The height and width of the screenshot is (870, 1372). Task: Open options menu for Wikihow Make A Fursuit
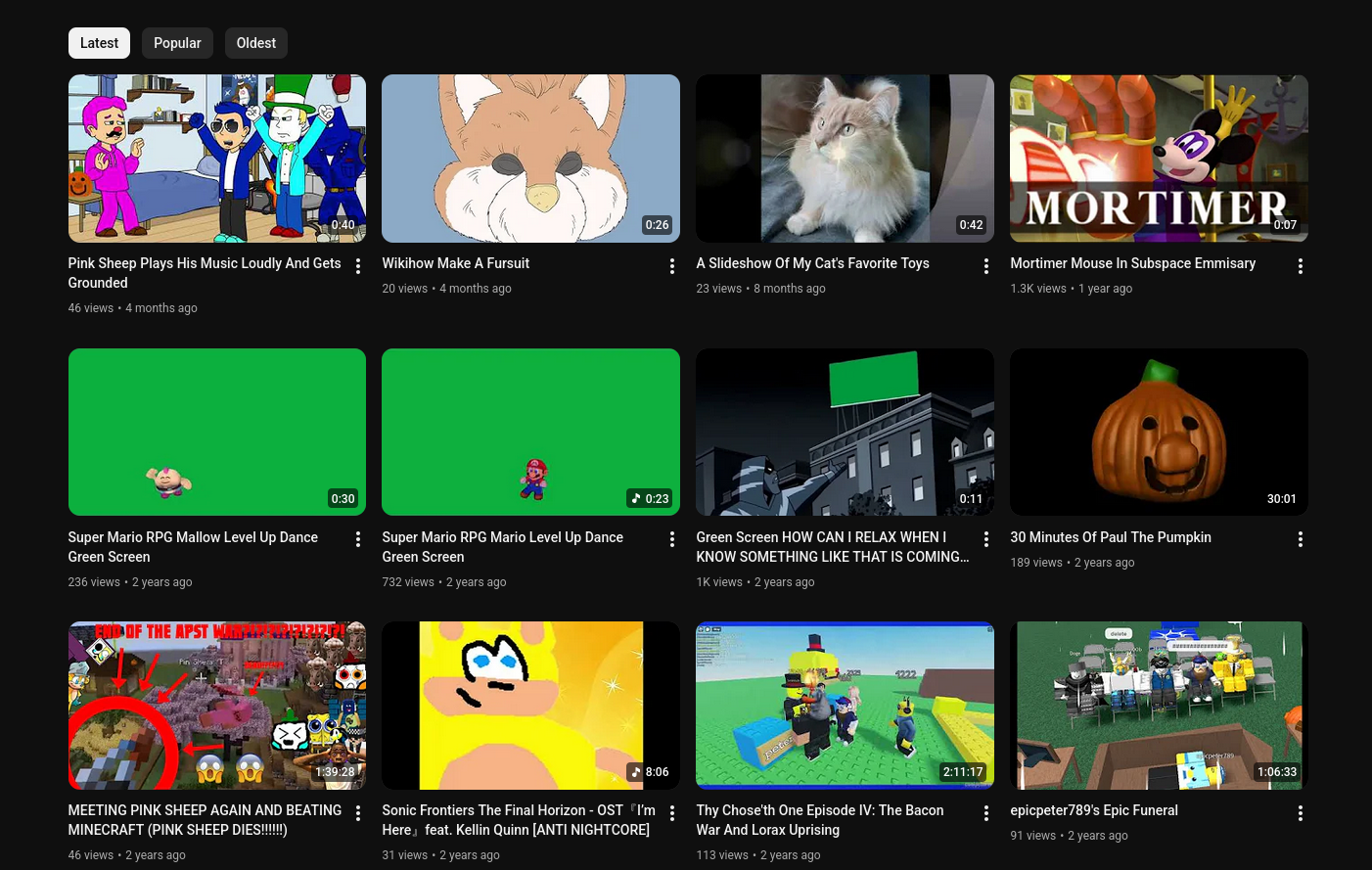(671, 266)
